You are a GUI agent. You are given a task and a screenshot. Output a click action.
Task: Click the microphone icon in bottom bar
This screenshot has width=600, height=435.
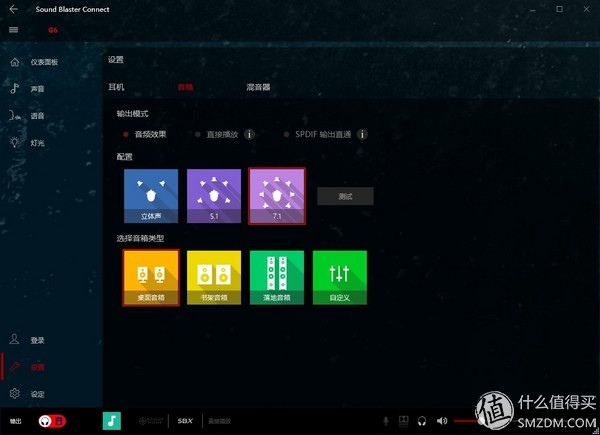point(386,421)
